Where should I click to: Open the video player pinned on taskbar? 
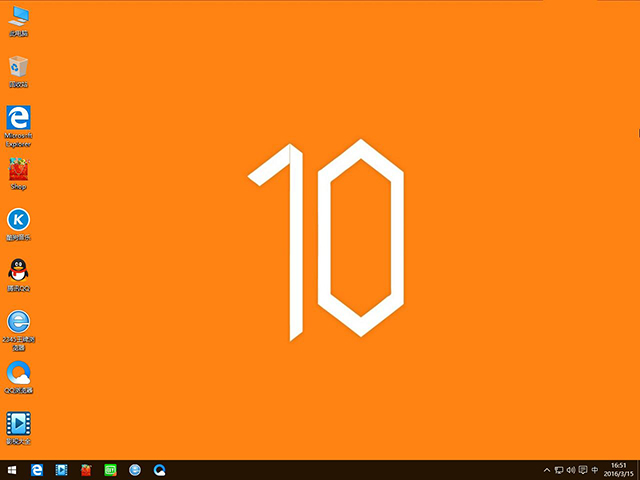[x=62, y=470]
